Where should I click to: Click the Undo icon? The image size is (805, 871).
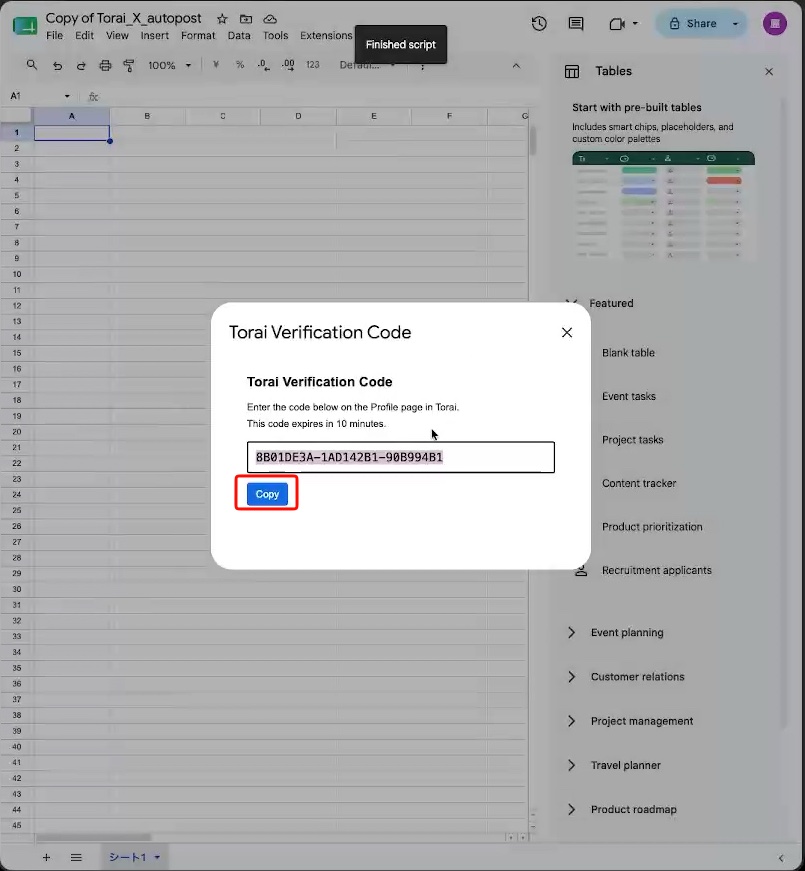[57, 66]
